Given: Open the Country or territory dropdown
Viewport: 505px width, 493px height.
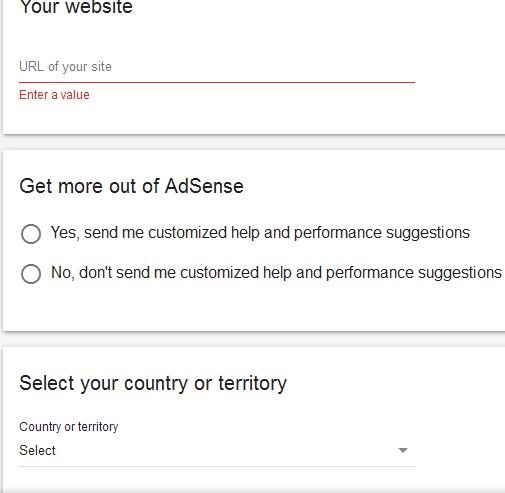Looking at the screenshot, I should (217, 450).
